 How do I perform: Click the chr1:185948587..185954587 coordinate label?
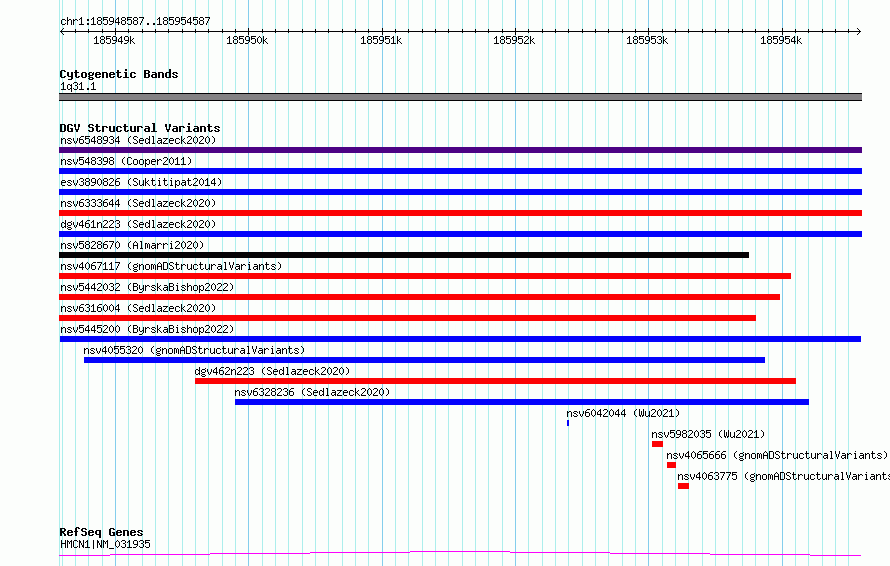(x=135, y=22)
